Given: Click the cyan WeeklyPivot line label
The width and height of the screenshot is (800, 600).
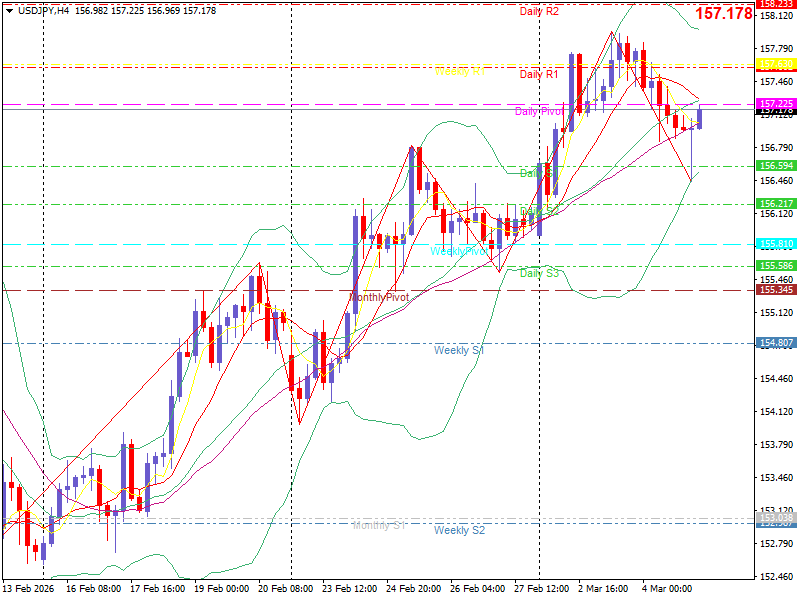Looking at the screenshot, I should point(459,251).
